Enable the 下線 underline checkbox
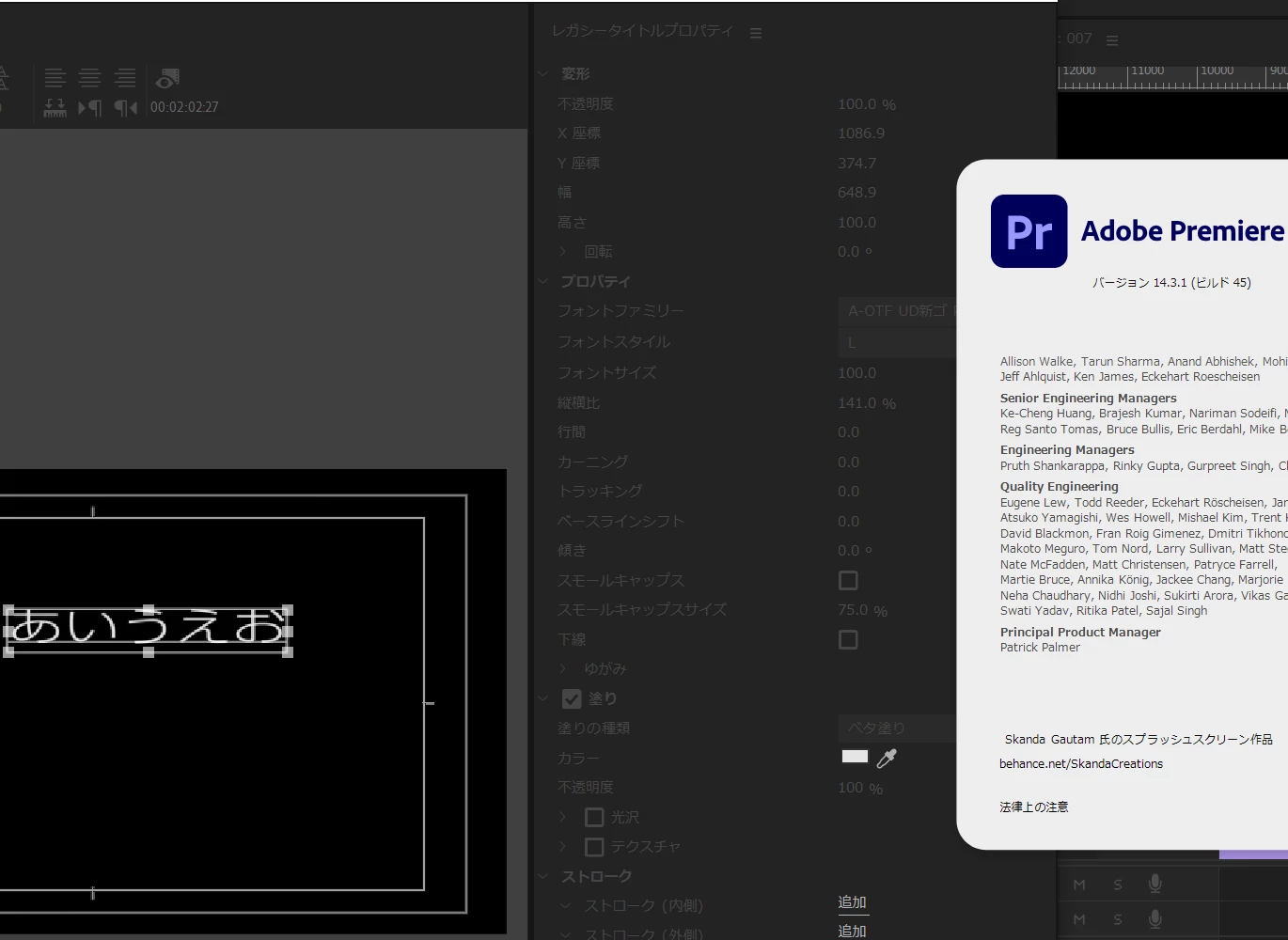The width and height of the screenshot is (1288, 940). [848, 640]
